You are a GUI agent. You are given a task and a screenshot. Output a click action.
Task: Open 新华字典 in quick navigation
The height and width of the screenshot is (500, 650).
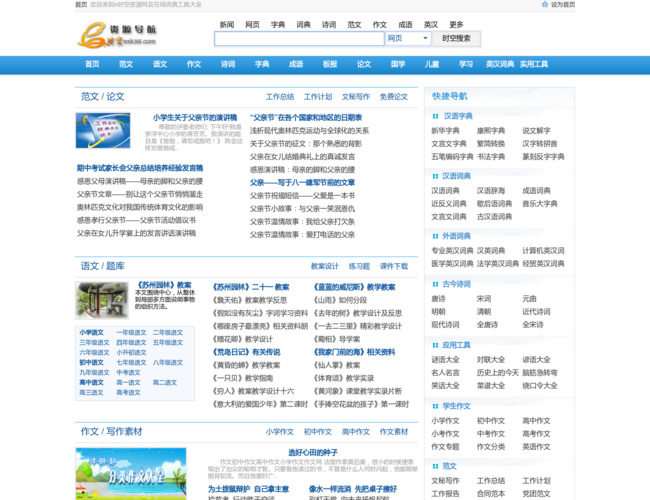tap(445, 131)
